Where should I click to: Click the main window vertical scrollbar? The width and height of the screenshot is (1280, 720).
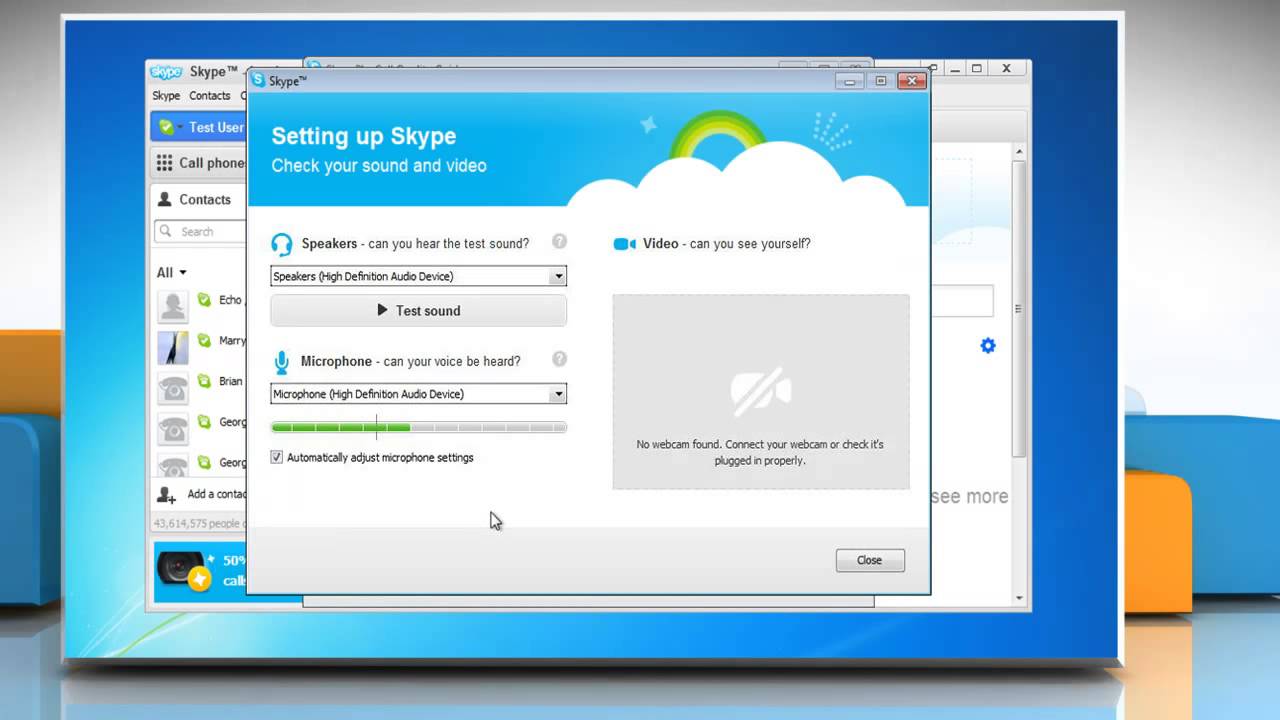[x=1019, y=308]
